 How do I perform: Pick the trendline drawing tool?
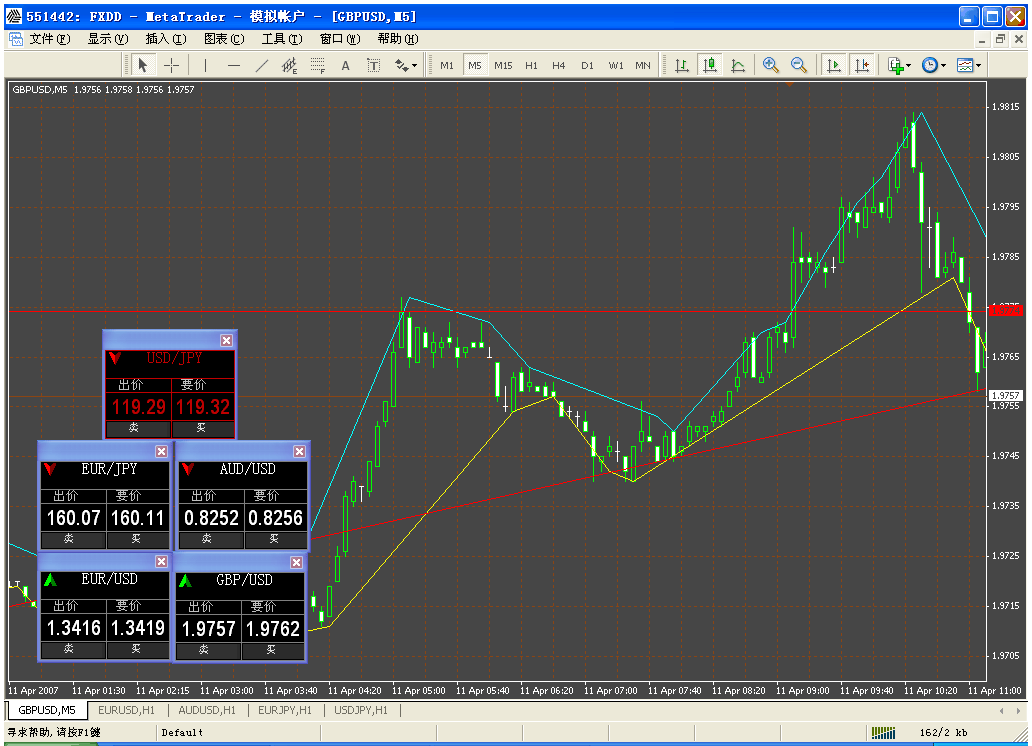coord(261,65)
